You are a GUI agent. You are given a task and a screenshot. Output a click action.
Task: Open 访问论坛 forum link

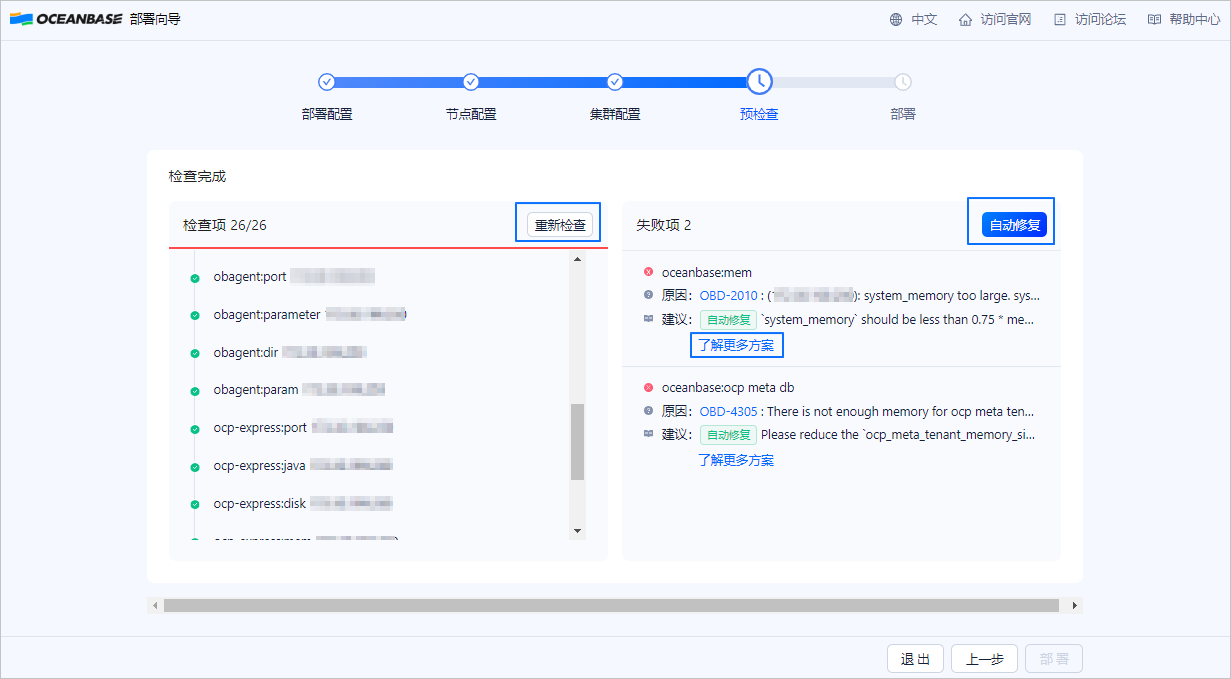tap(1090, 20)
